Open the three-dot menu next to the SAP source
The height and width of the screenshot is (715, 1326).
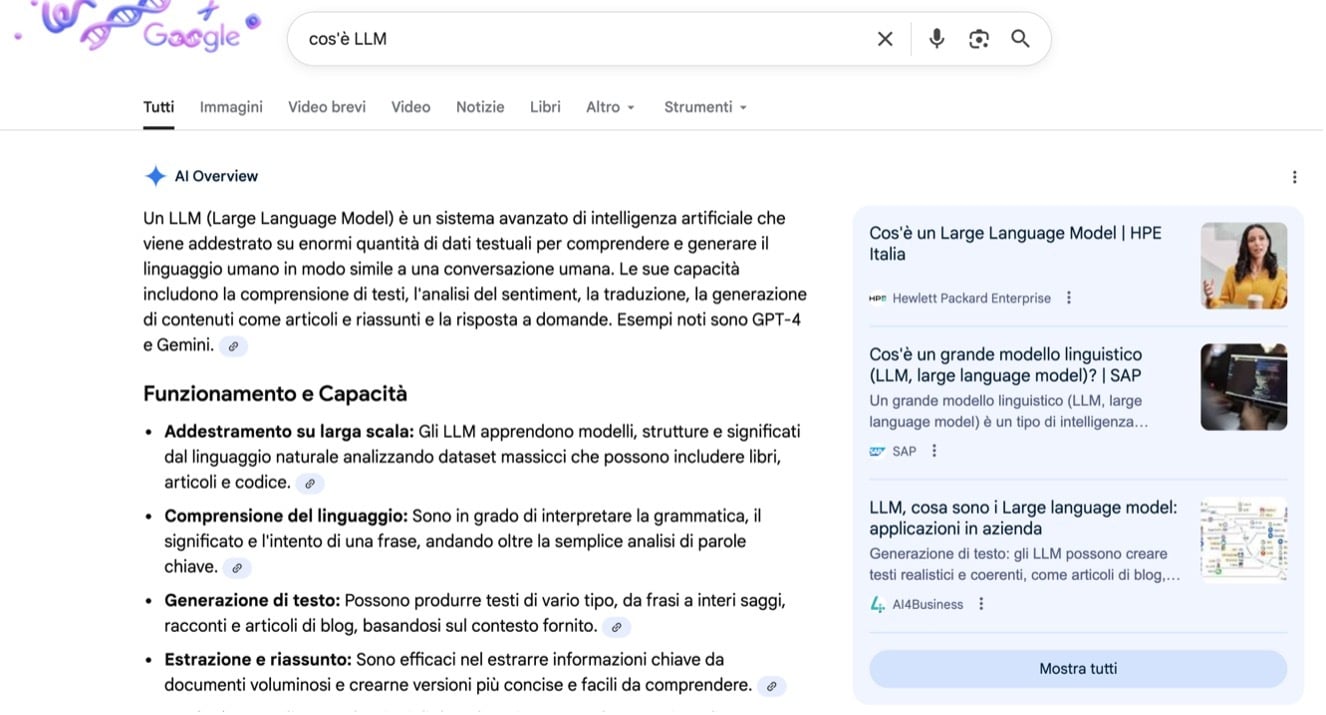934,450
